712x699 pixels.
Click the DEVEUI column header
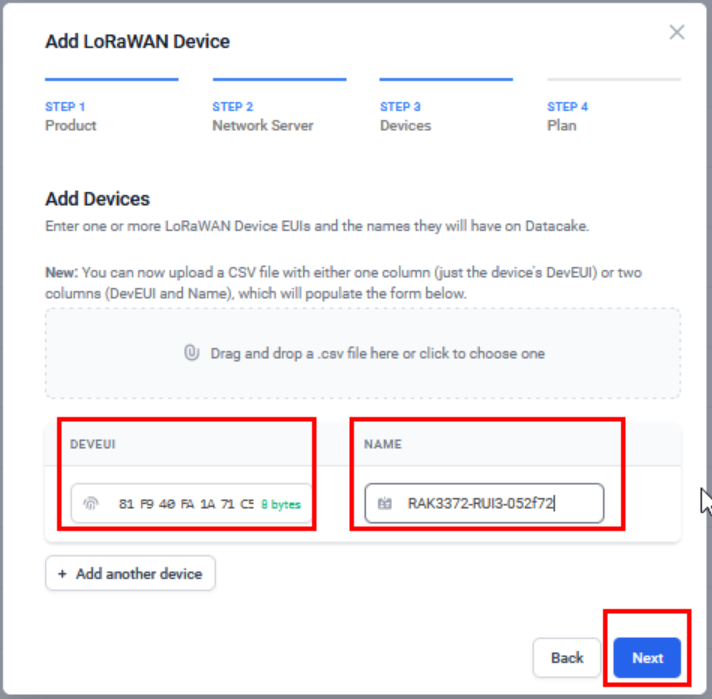93,444
